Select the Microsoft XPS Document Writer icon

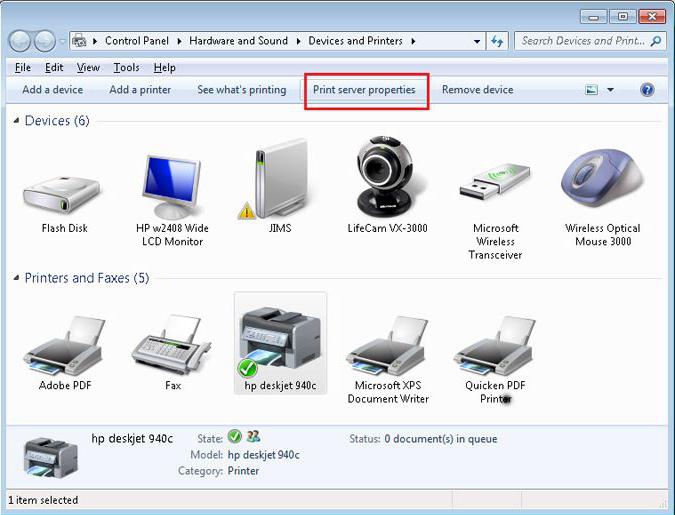tap(387, 345)
